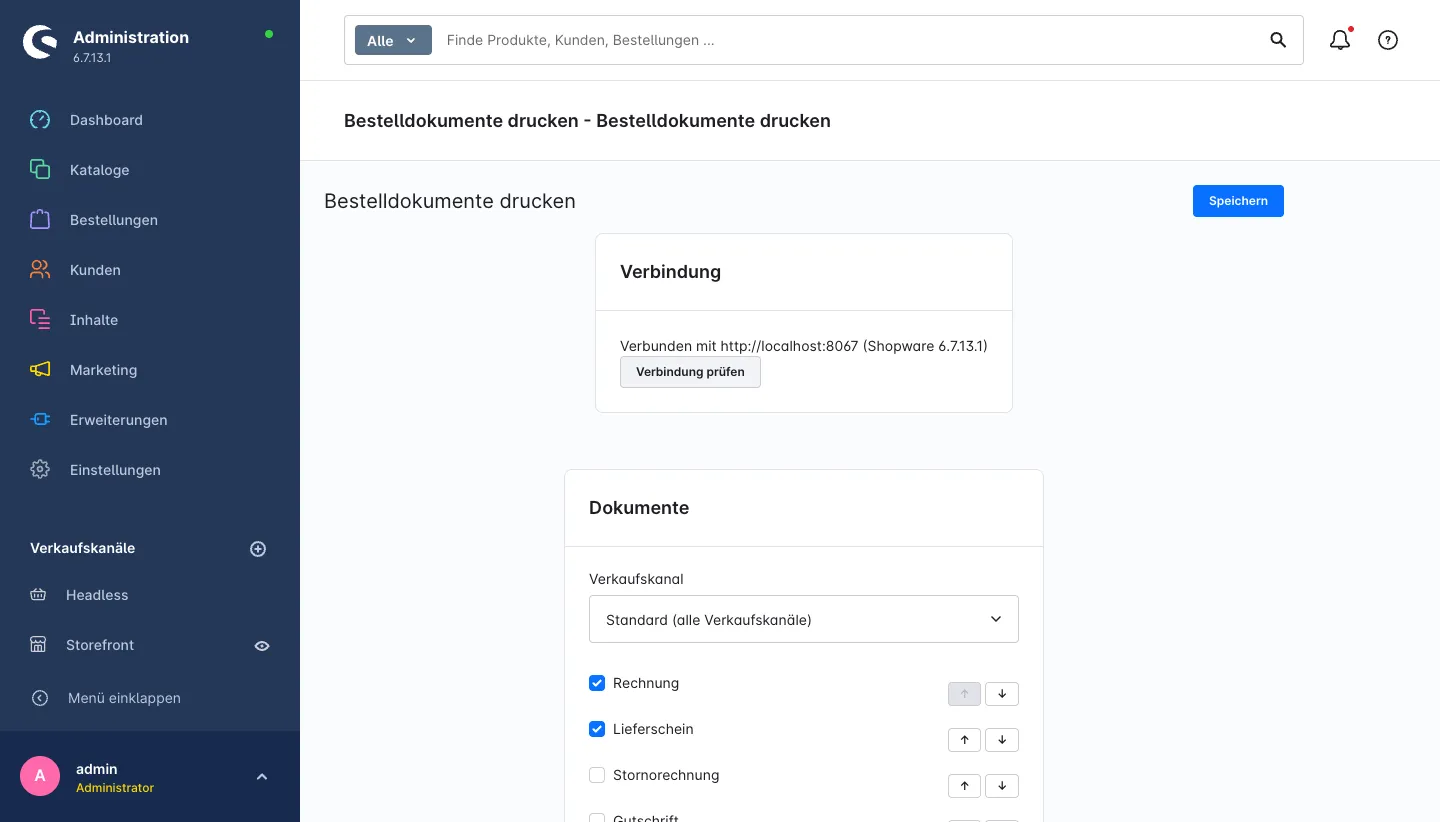Move Rechnung down with arrow button
This screenshot has height=822, width=1440.
click(x=1002, y=694)
